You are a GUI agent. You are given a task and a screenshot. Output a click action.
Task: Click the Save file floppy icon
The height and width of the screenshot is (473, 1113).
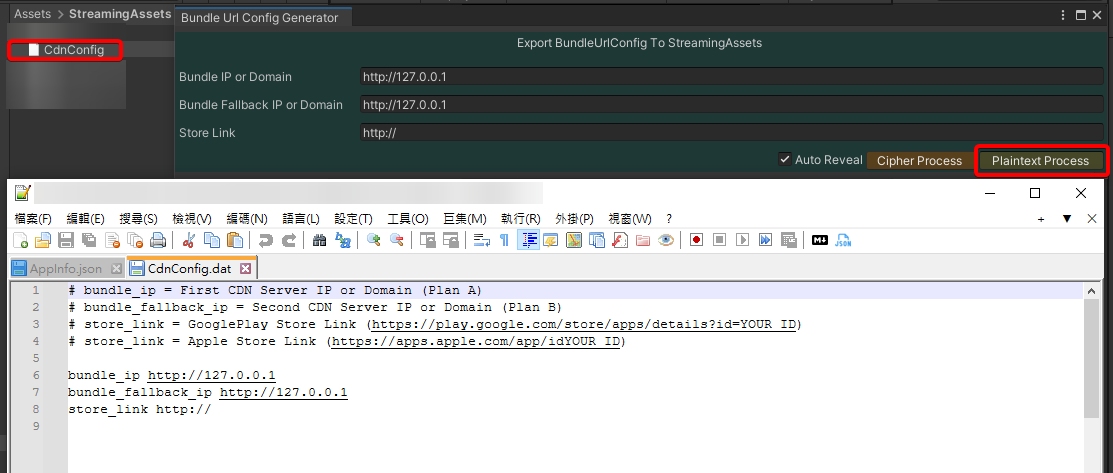point(66,240)
